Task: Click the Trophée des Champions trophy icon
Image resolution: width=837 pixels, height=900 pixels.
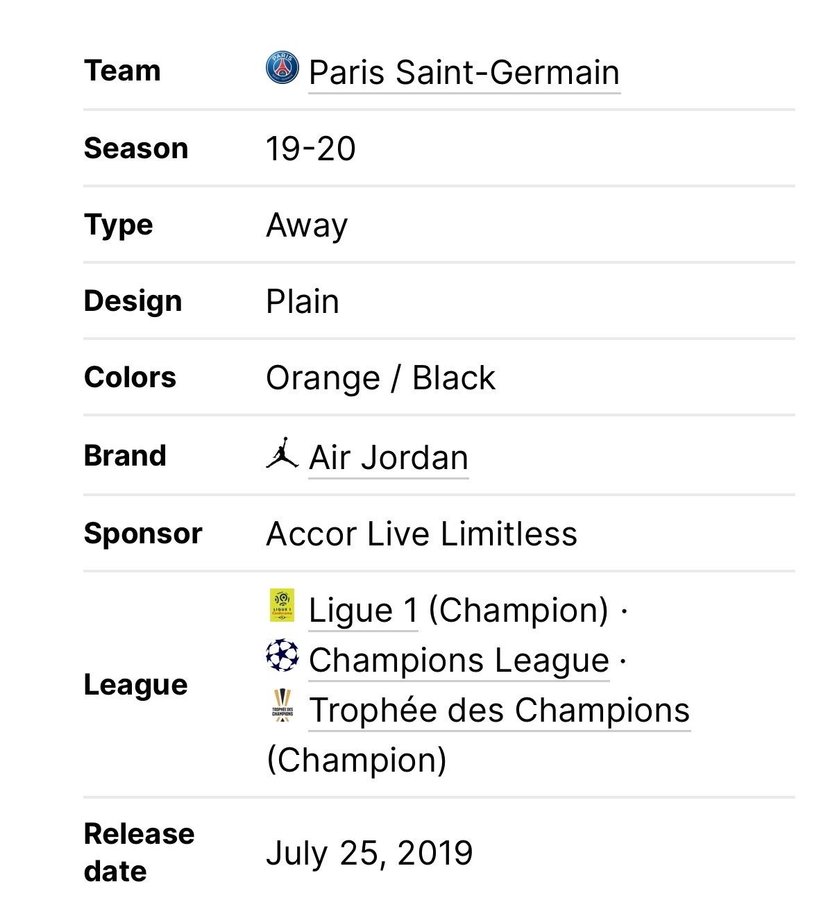Action: (x=282, y=709)
